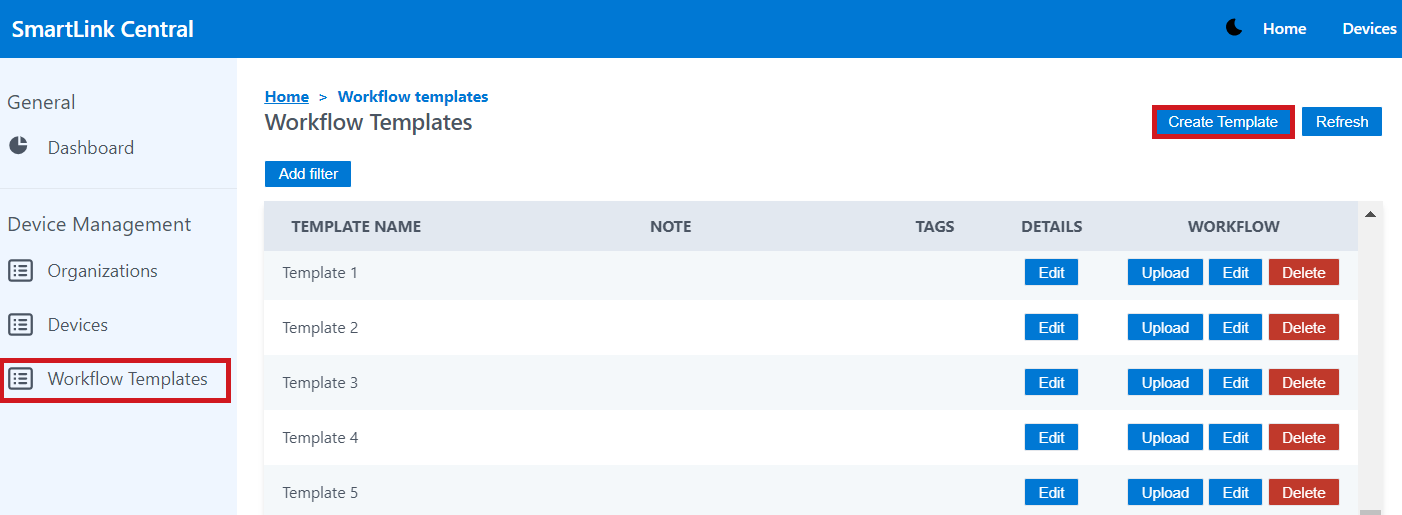The width and height of the screenshot is (1402, 515).
Task: Click the scrollbar up arrow
Action: pyautogui.click(x=1370, y=213)
